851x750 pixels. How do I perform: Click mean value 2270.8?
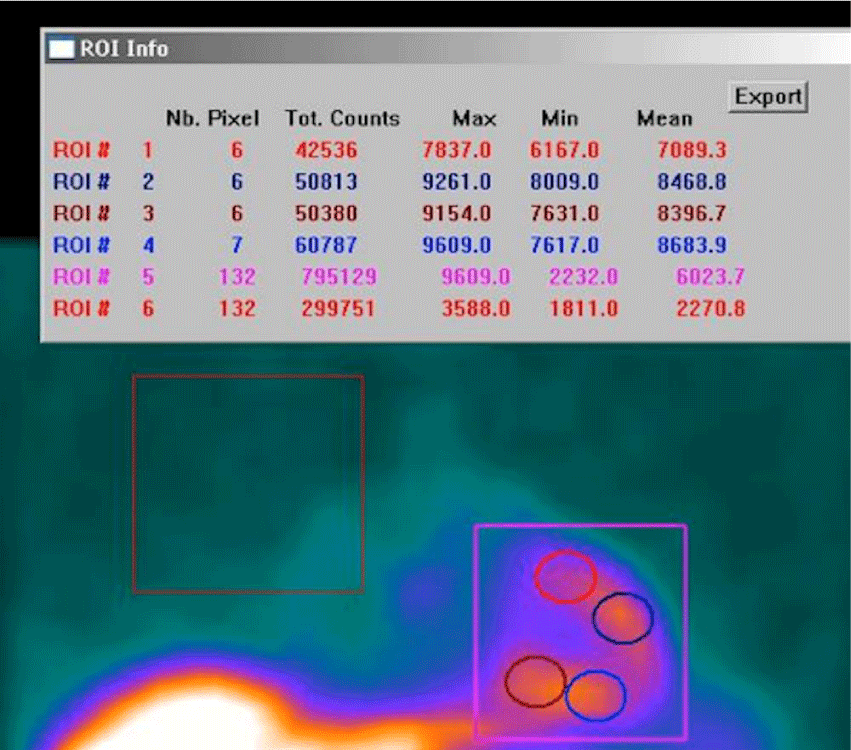pyautogui.click(x=710, y=308)
